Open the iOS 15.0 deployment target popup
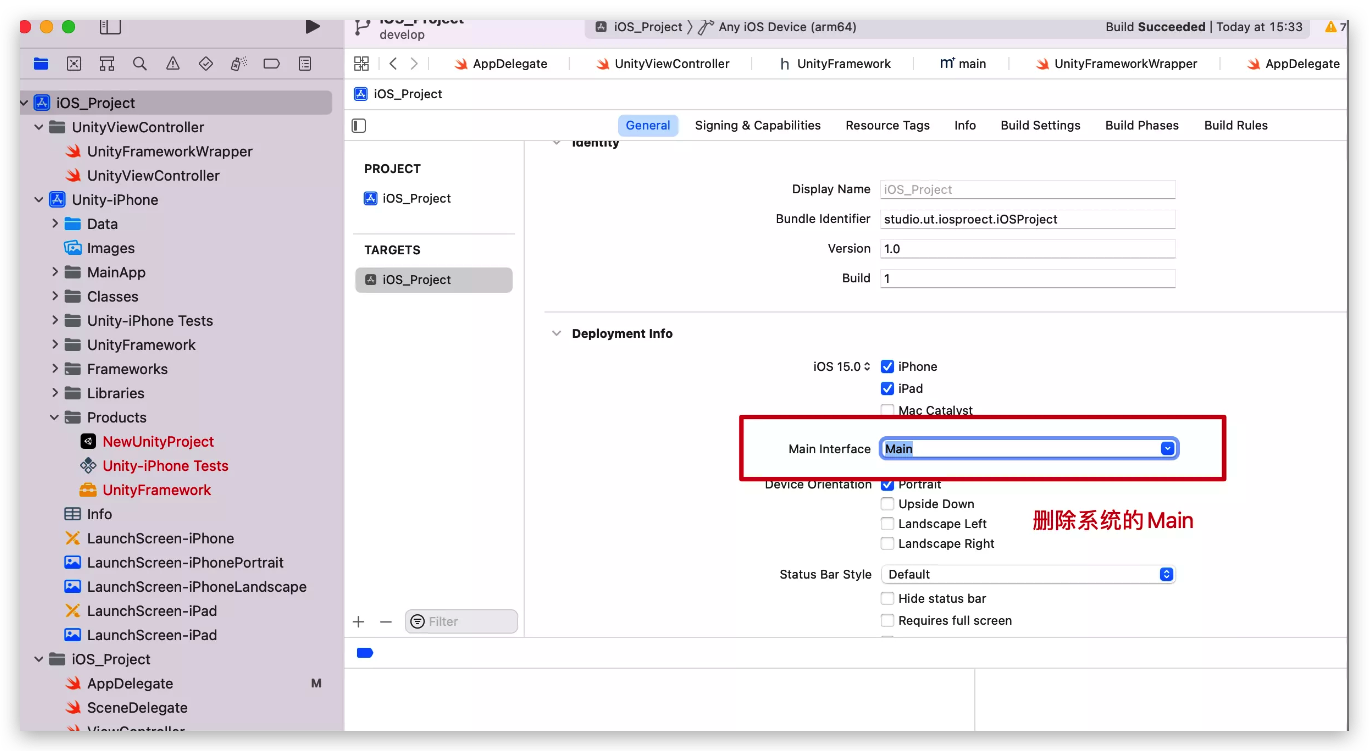The height and width of the screenshot is (751, 1369). click(x=842, y=367)
